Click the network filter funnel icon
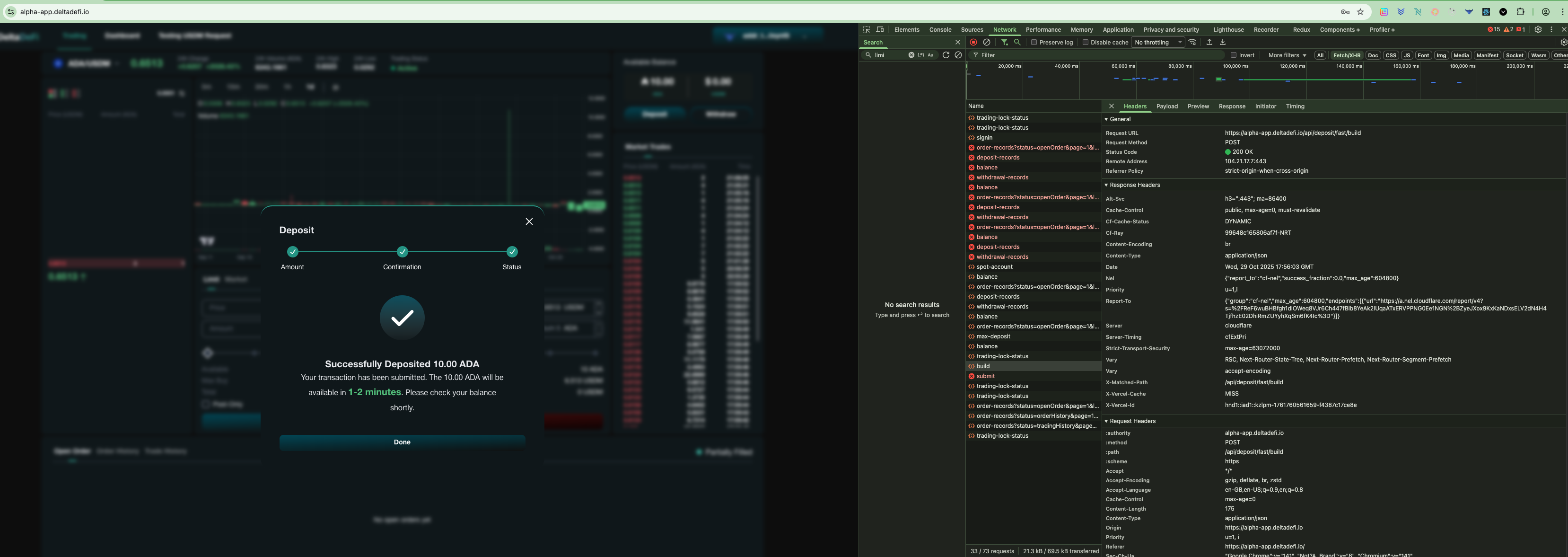Viewport: 1568px width, 557px height. (x=1004, y=42)
